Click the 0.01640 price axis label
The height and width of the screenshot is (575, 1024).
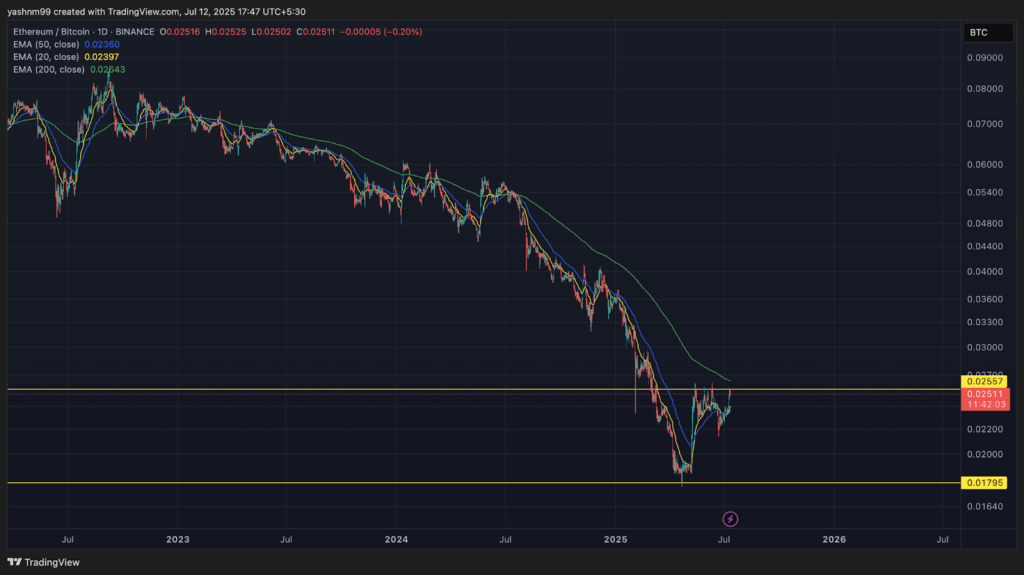985,506
